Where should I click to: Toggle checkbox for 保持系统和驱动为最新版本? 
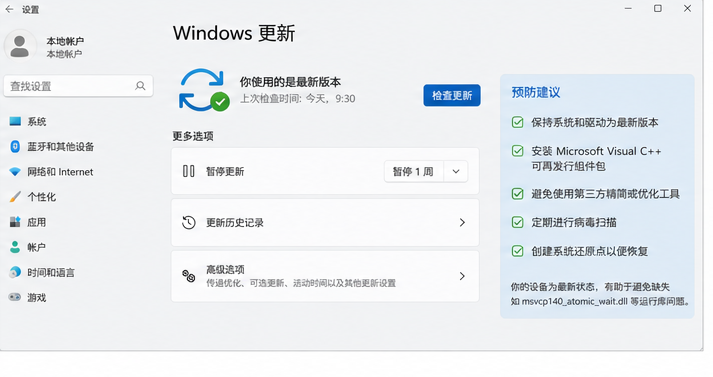pos(517,122)
